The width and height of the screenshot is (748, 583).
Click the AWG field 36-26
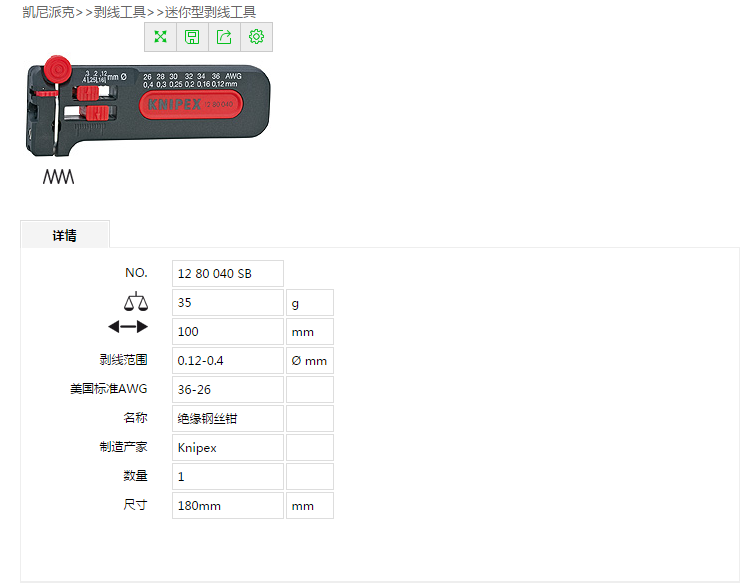pos(228,389)
